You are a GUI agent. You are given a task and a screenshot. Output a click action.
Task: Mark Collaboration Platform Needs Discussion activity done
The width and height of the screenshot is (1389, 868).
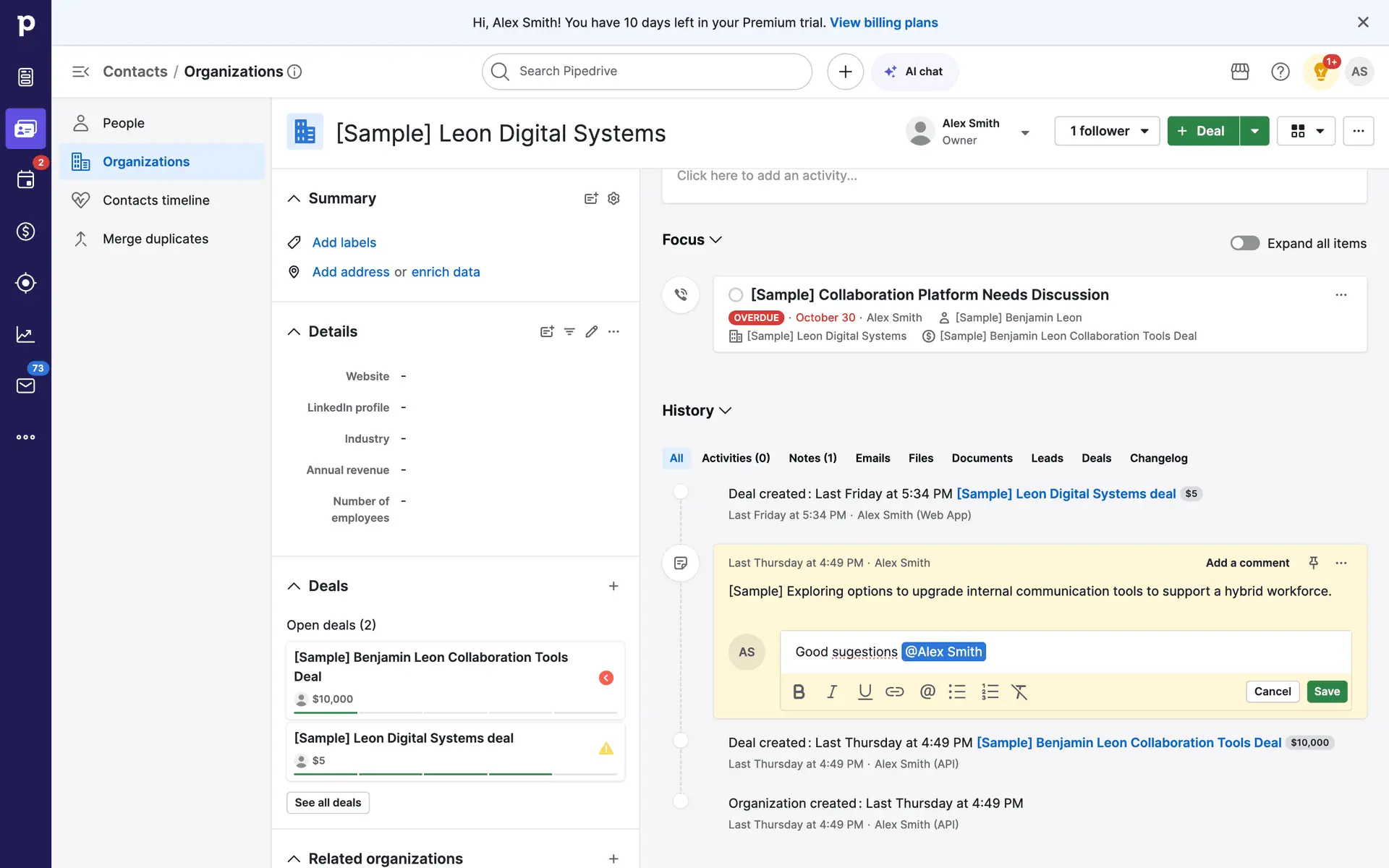coord(736,295)
